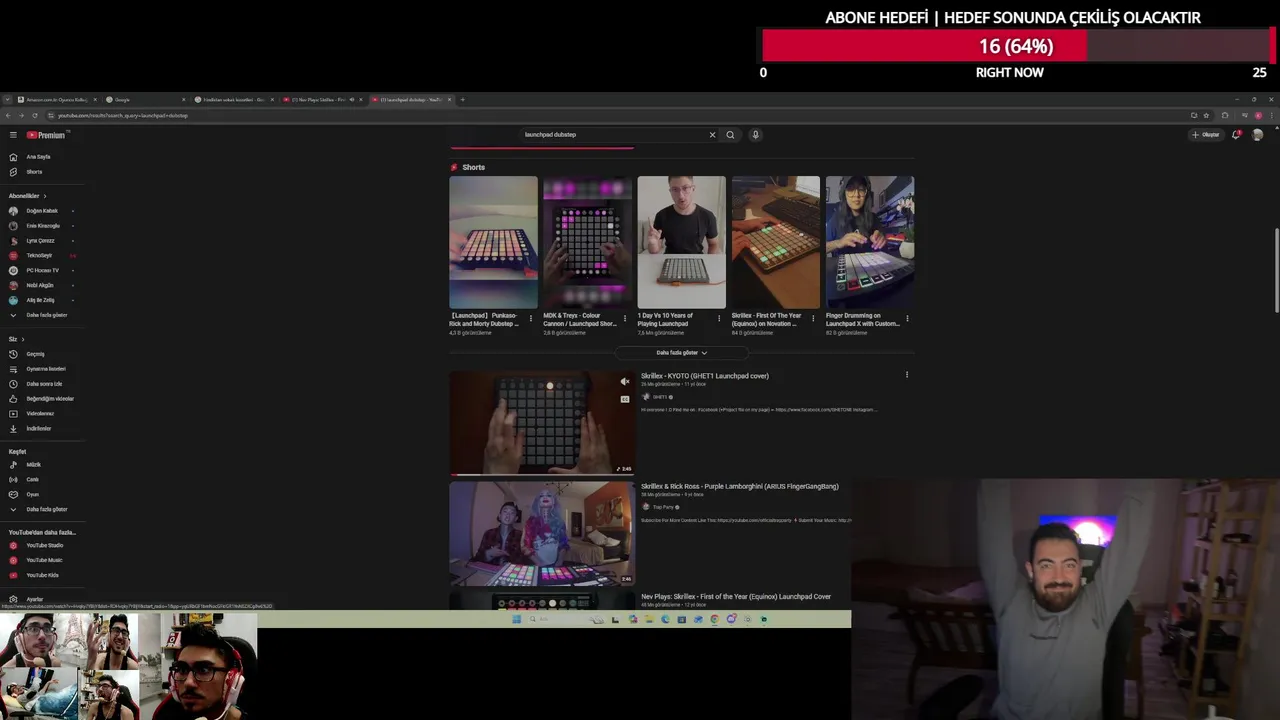Viewport: 1280px width, 720px height.
Task: Open options for 1 Day Vs 10 Years short
Action: (x=719, y=319)
